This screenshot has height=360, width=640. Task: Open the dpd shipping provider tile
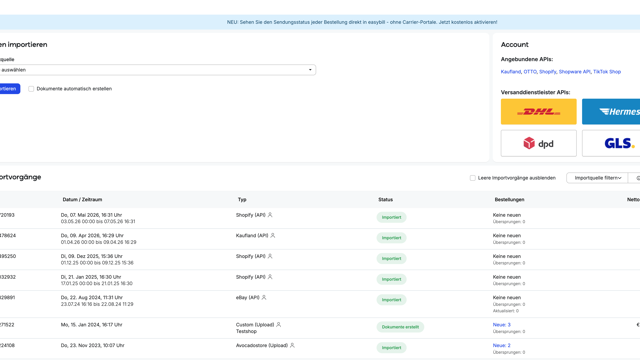click(x=538, y=143)
